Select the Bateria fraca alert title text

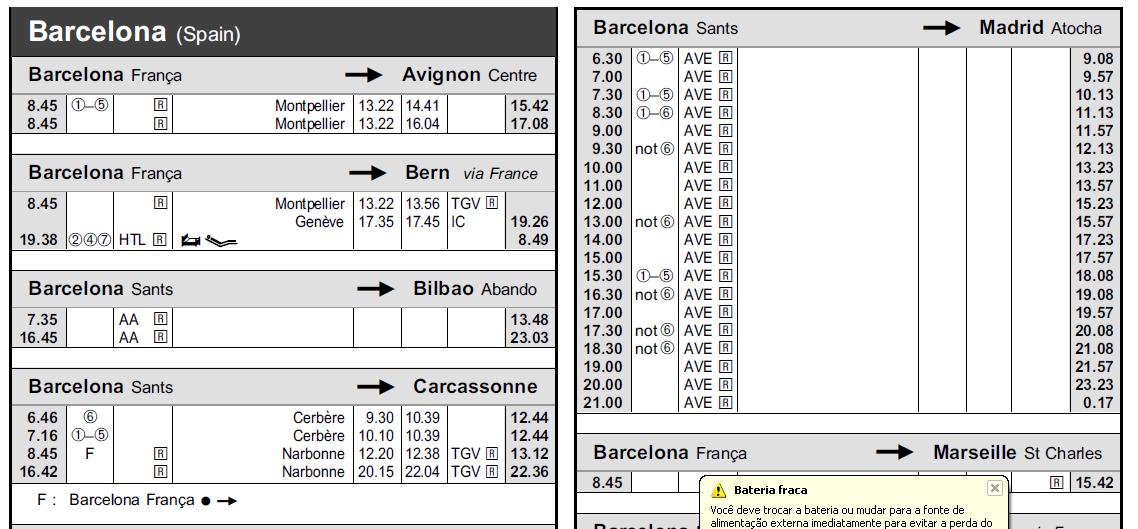(770, 491)
